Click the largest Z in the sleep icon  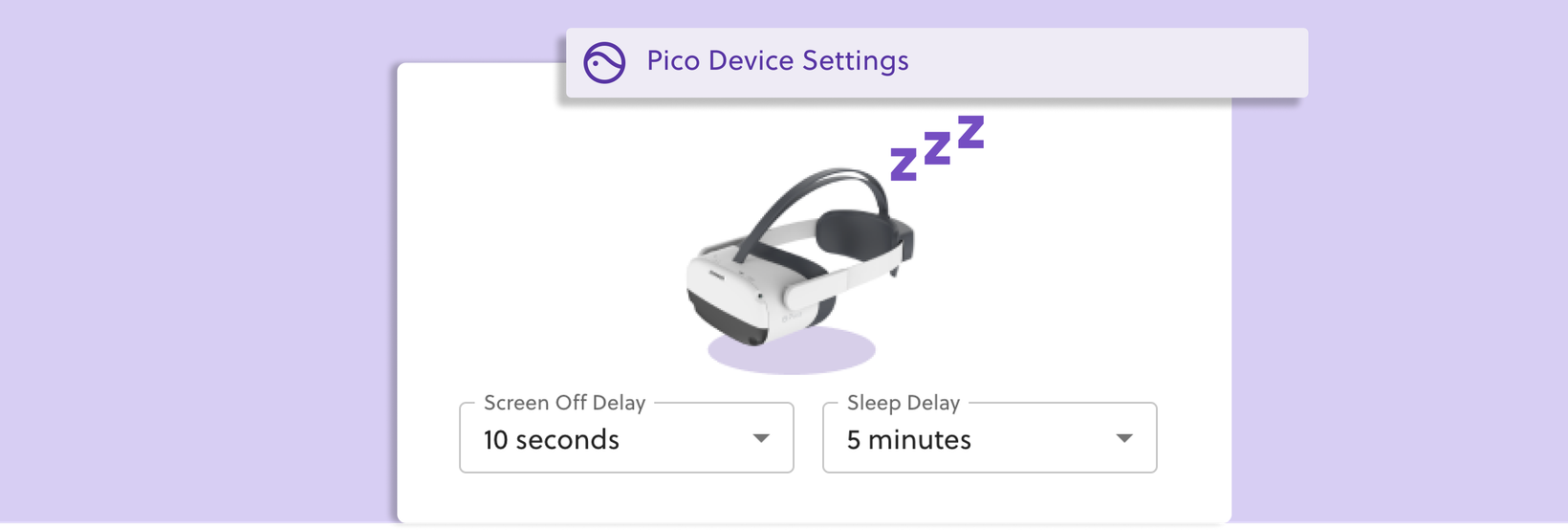tap(970, 132)
